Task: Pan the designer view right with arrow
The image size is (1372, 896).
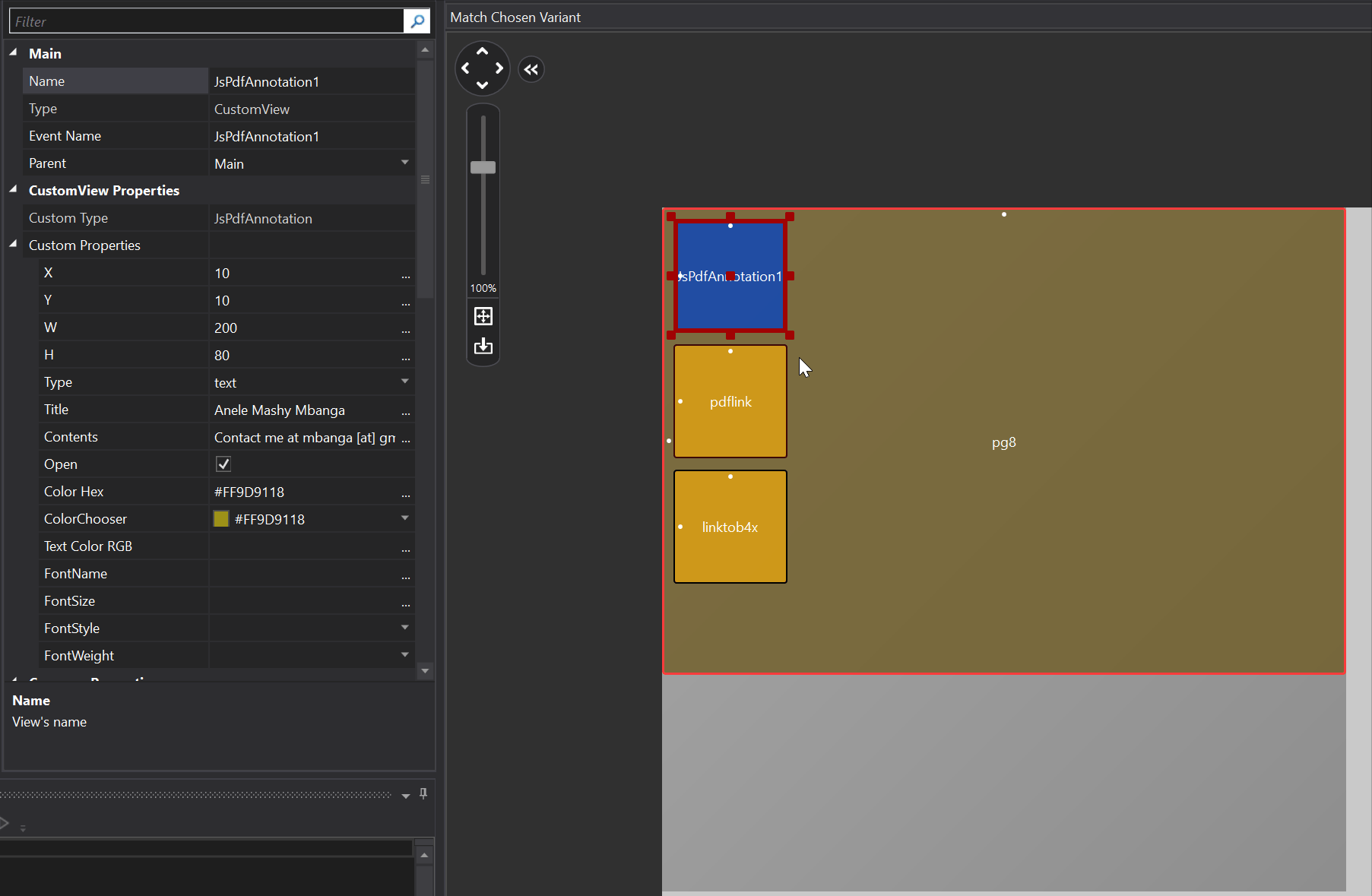Action: click(x=499, y=68)
